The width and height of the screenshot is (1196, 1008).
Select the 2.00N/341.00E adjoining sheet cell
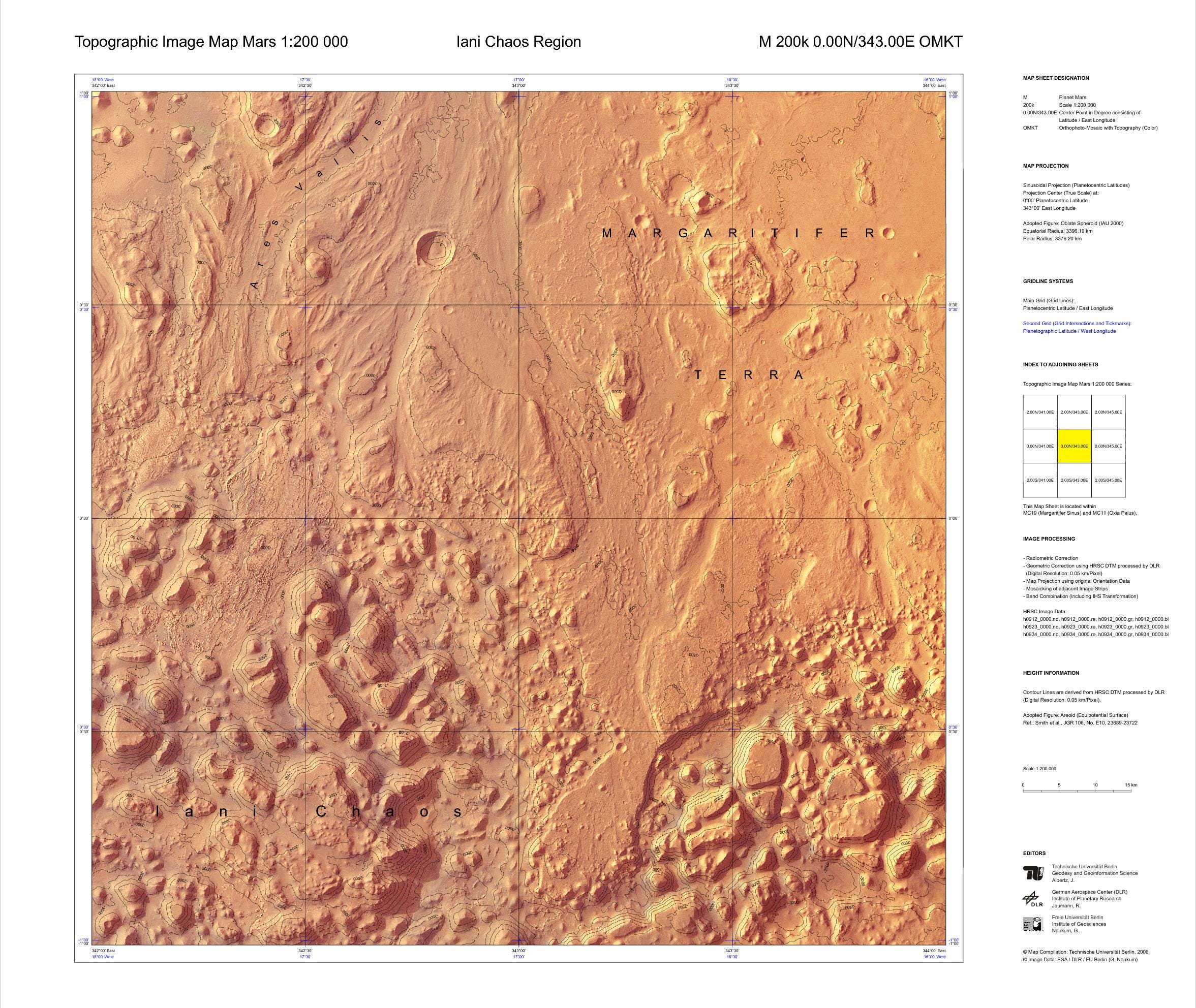click(1040, 412)
